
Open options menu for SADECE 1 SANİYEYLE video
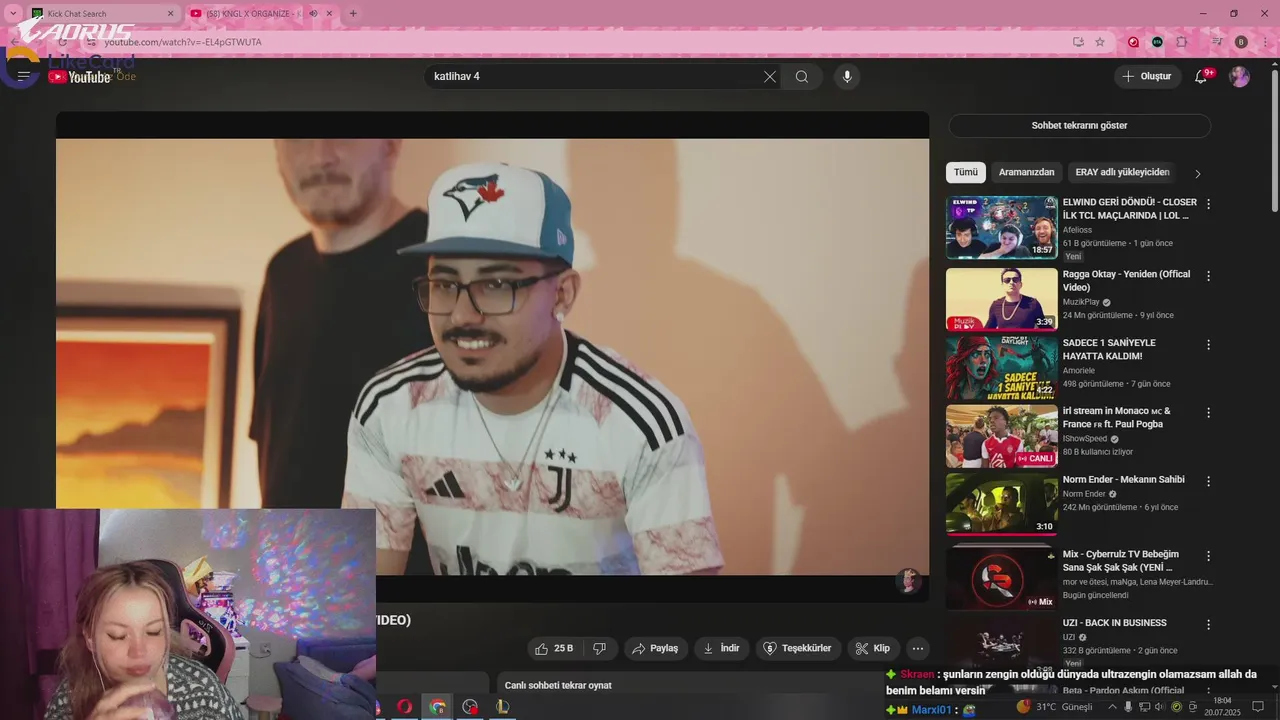click(1208, 345)
